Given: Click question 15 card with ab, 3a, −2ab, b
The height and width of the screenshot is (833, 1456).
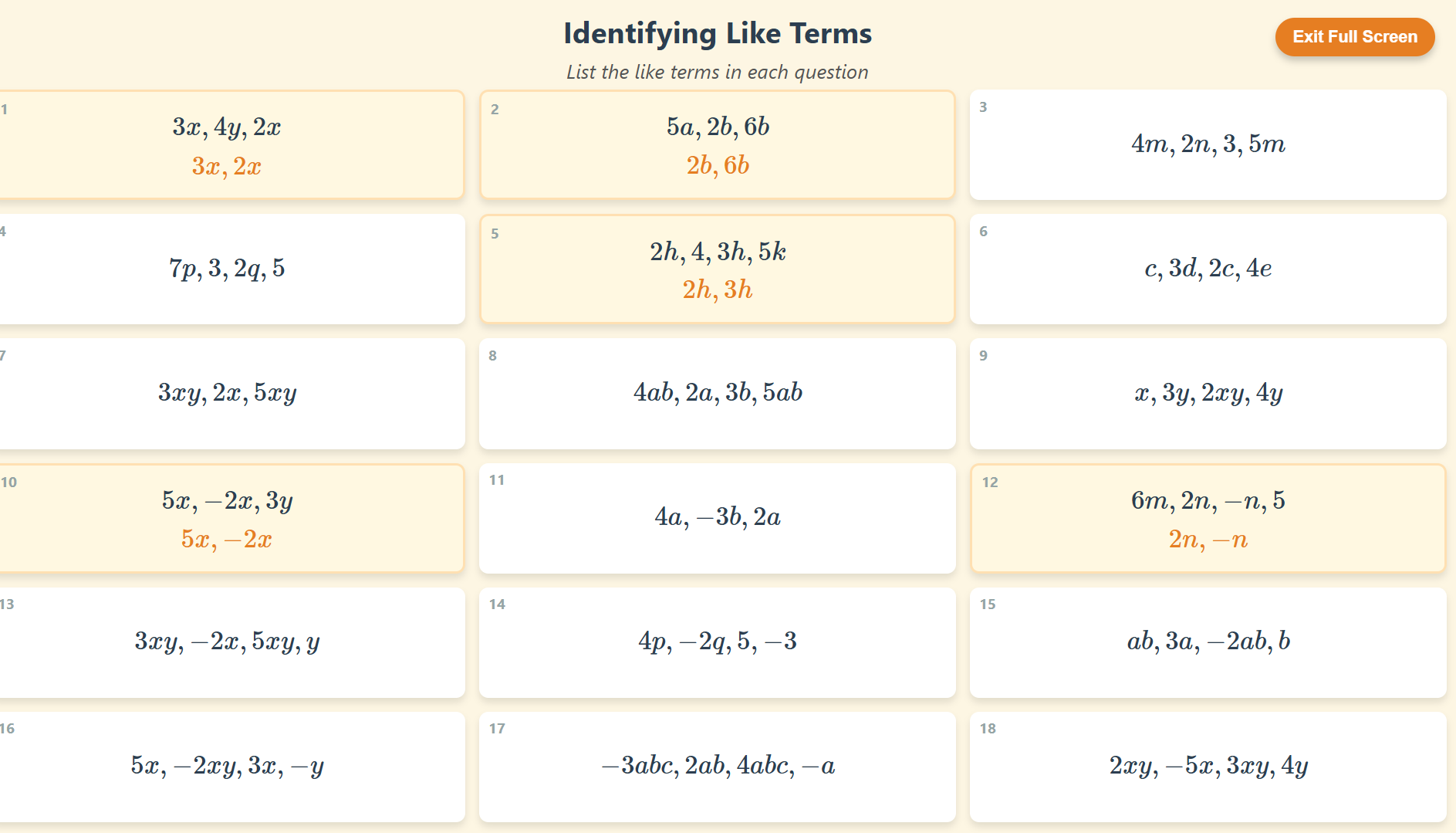Looking at the screenshot, I should [x=1208, y=643].
